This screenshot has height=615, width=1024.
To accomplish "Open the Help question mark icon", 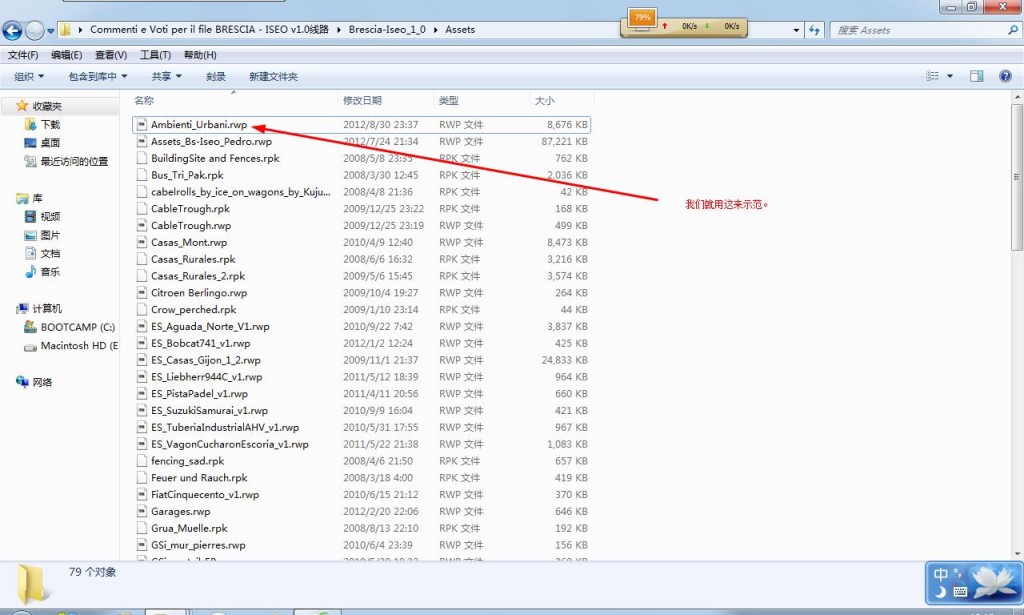I will [x=1005, y=76].
